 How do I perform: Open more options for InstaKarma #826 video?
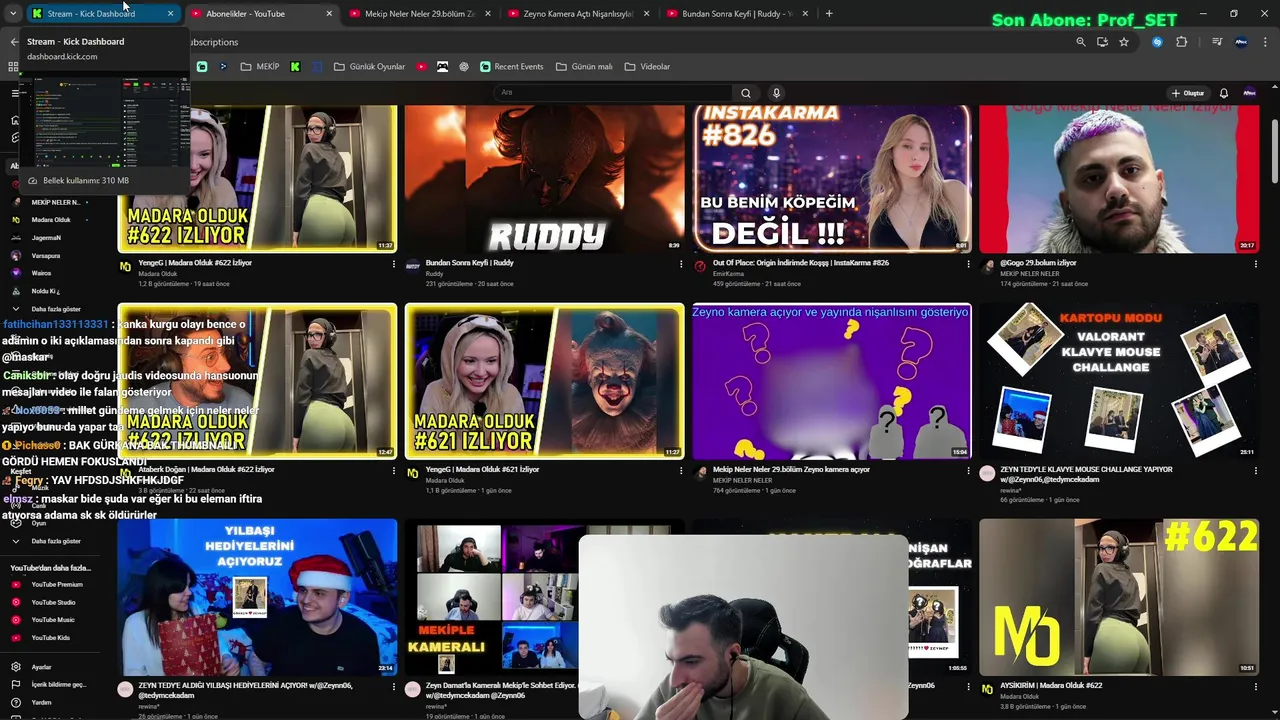968,265
